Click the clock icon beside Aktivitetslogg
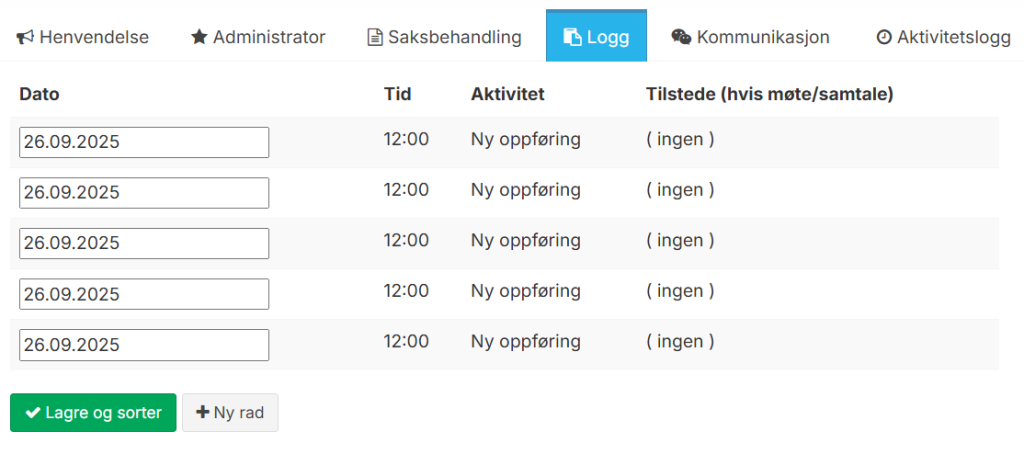The height and width of the screenshot is (454, 1024). (884, 38)
